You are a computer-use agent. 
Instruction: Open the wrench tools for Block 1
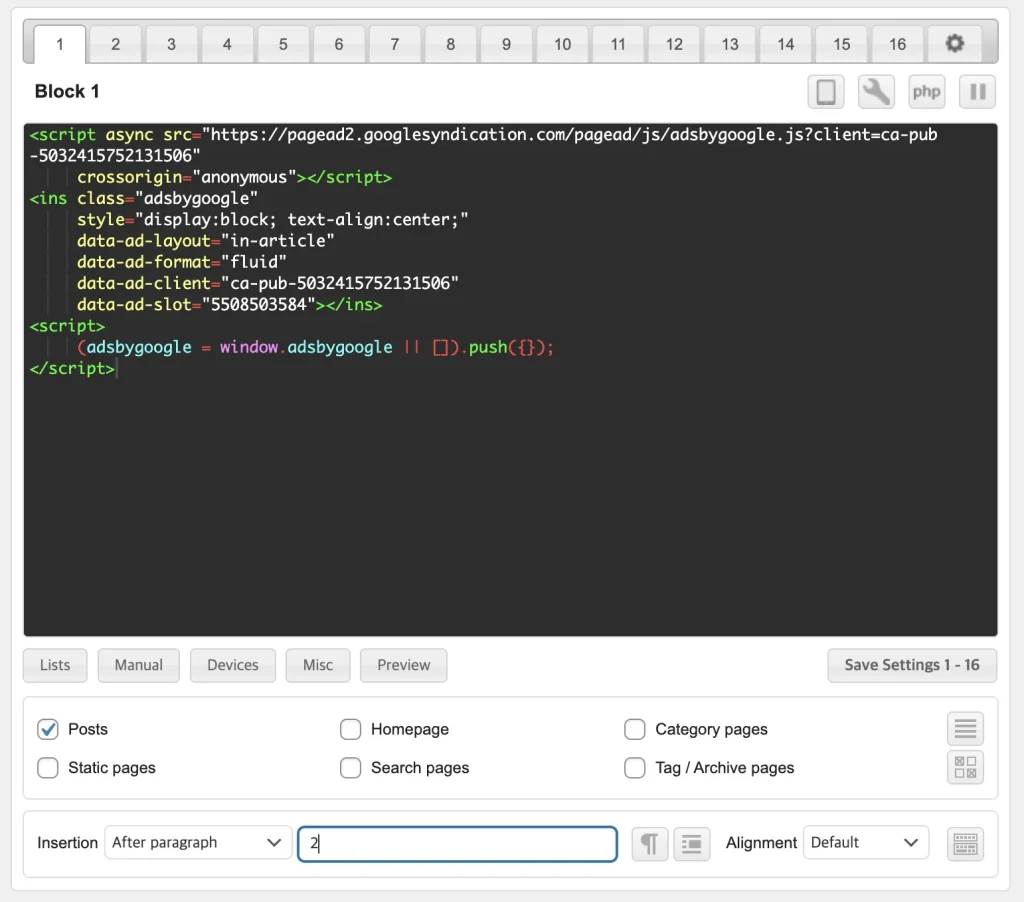tap(876, 91)
